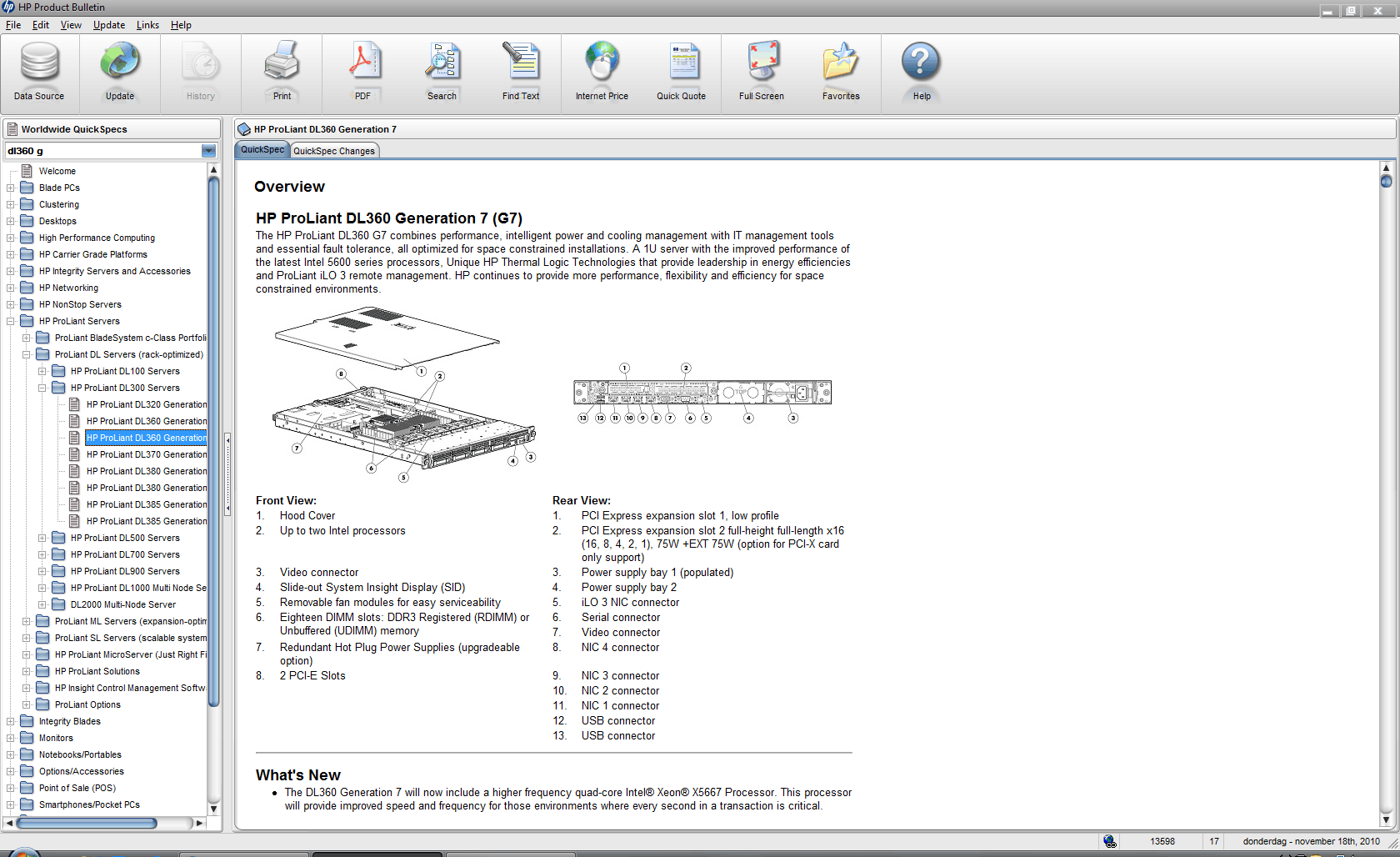
Task: Open the File menu
Action: click(x=13, y=25)
